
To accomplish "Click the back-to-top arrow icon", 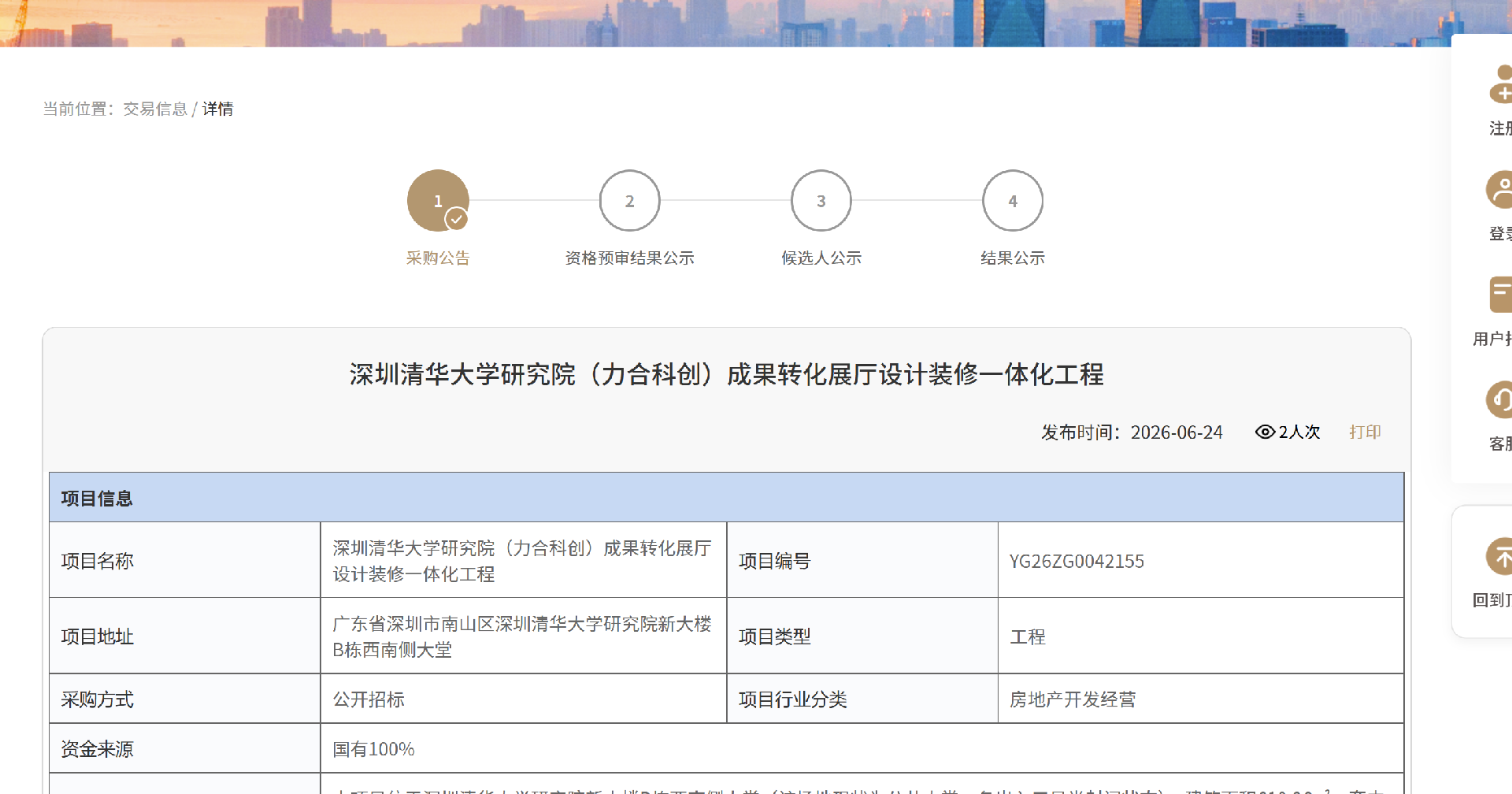I will (1499, 557).
